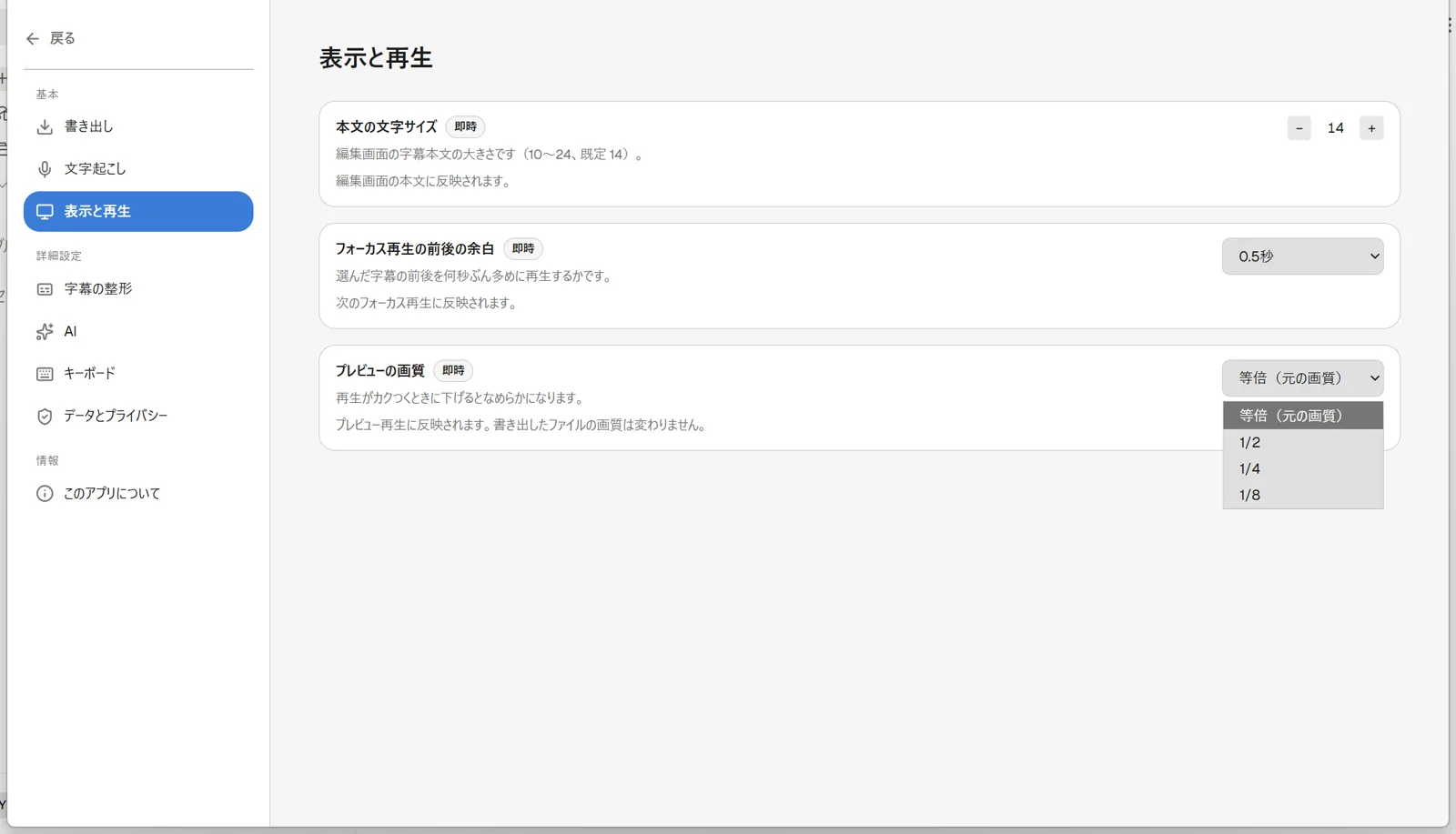Viewport: 1456px width, 834px height.
Task: Choose 1/4 preview quality option
Action: pyautogui.click(x=1303, y=469)
